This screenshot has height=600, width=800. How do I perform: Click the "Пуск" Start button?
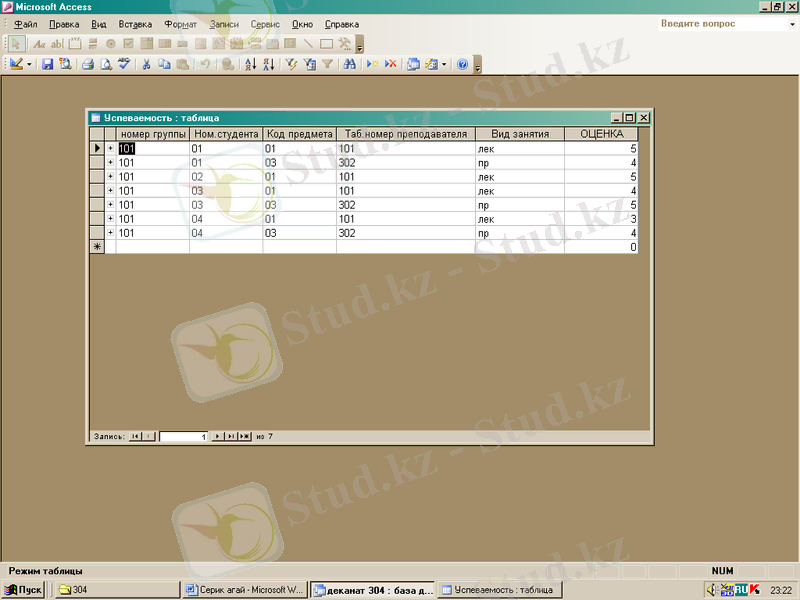pos(23,590)
